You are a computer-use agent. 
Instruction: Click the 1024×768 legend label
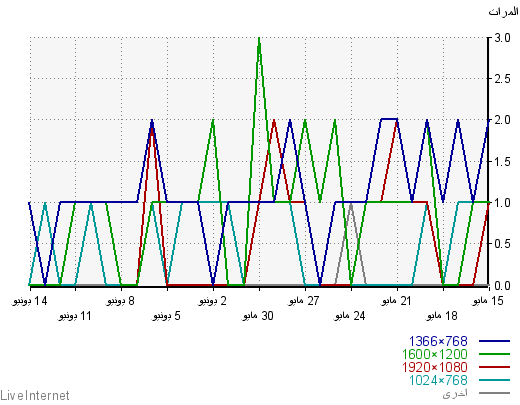pos(438,380)
